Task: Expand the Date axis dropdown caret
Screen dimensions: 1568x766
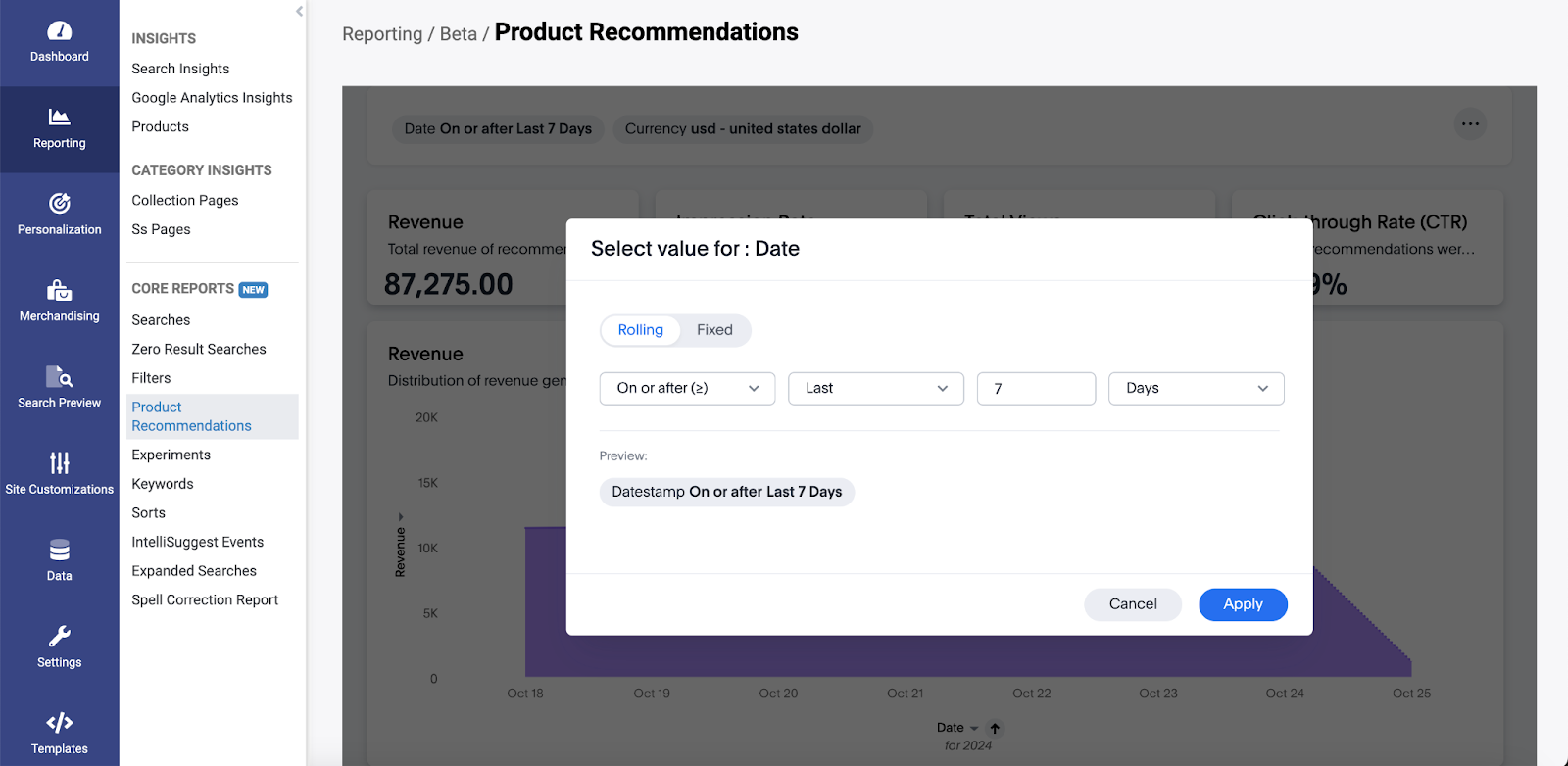Action: coord(973,728)
